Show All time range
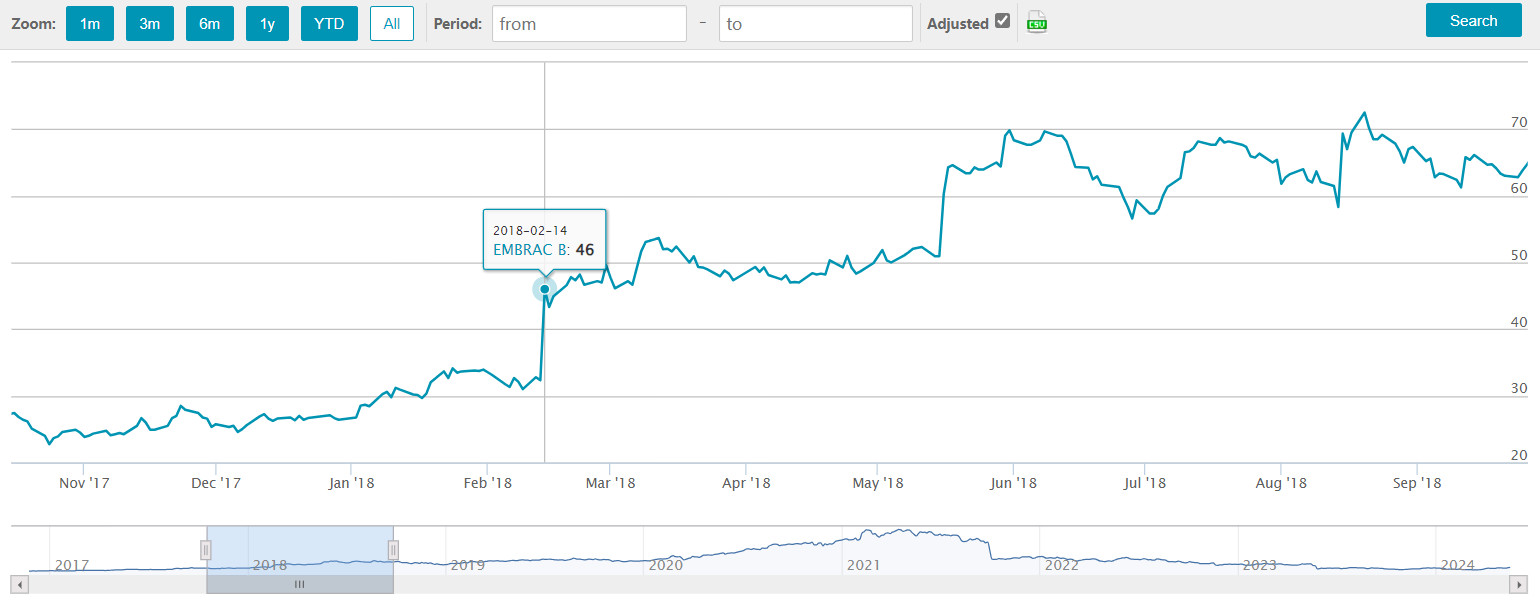 [x=391, y=24]
